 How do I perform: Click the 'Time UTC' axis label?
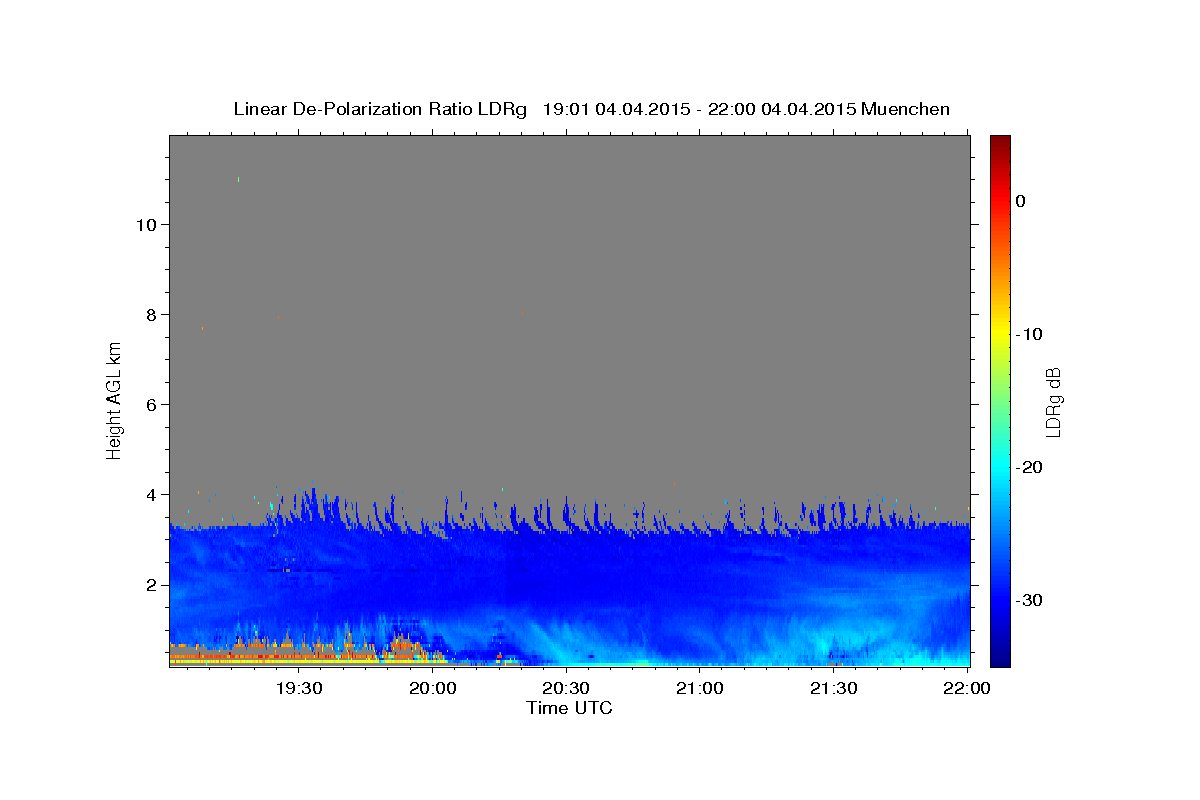tap(569, 709)
